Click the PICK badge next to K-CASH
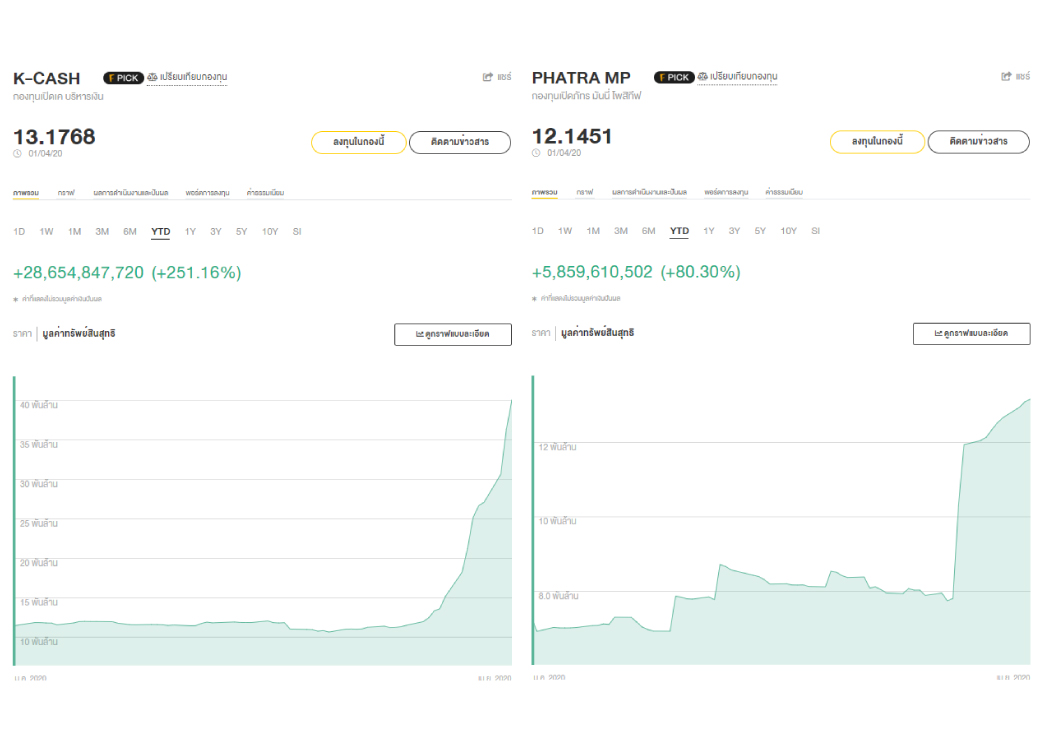 122,77
